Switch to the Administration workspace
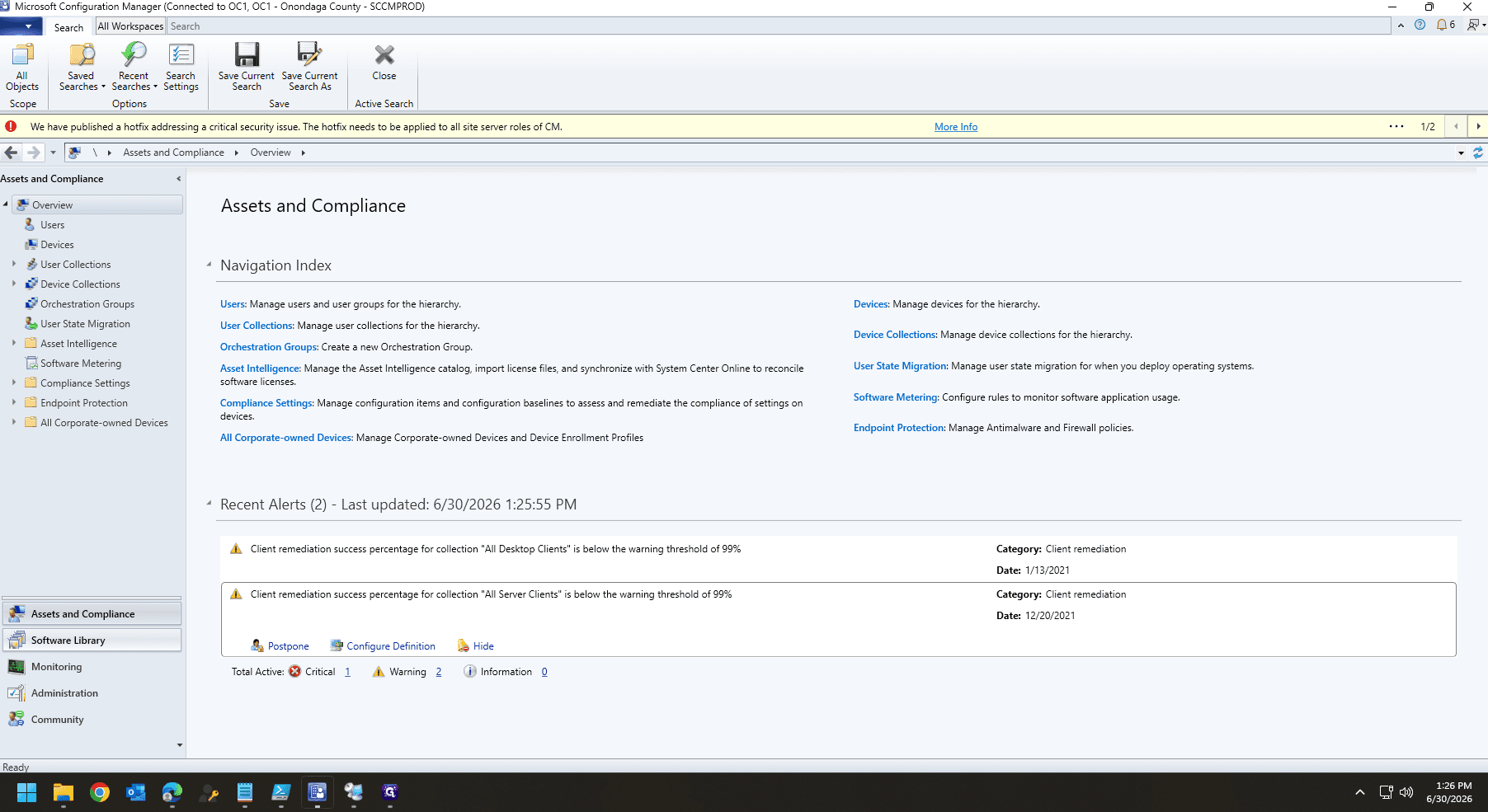The height and width of the screenshot is (812, 1488). (x=92, y=693)
